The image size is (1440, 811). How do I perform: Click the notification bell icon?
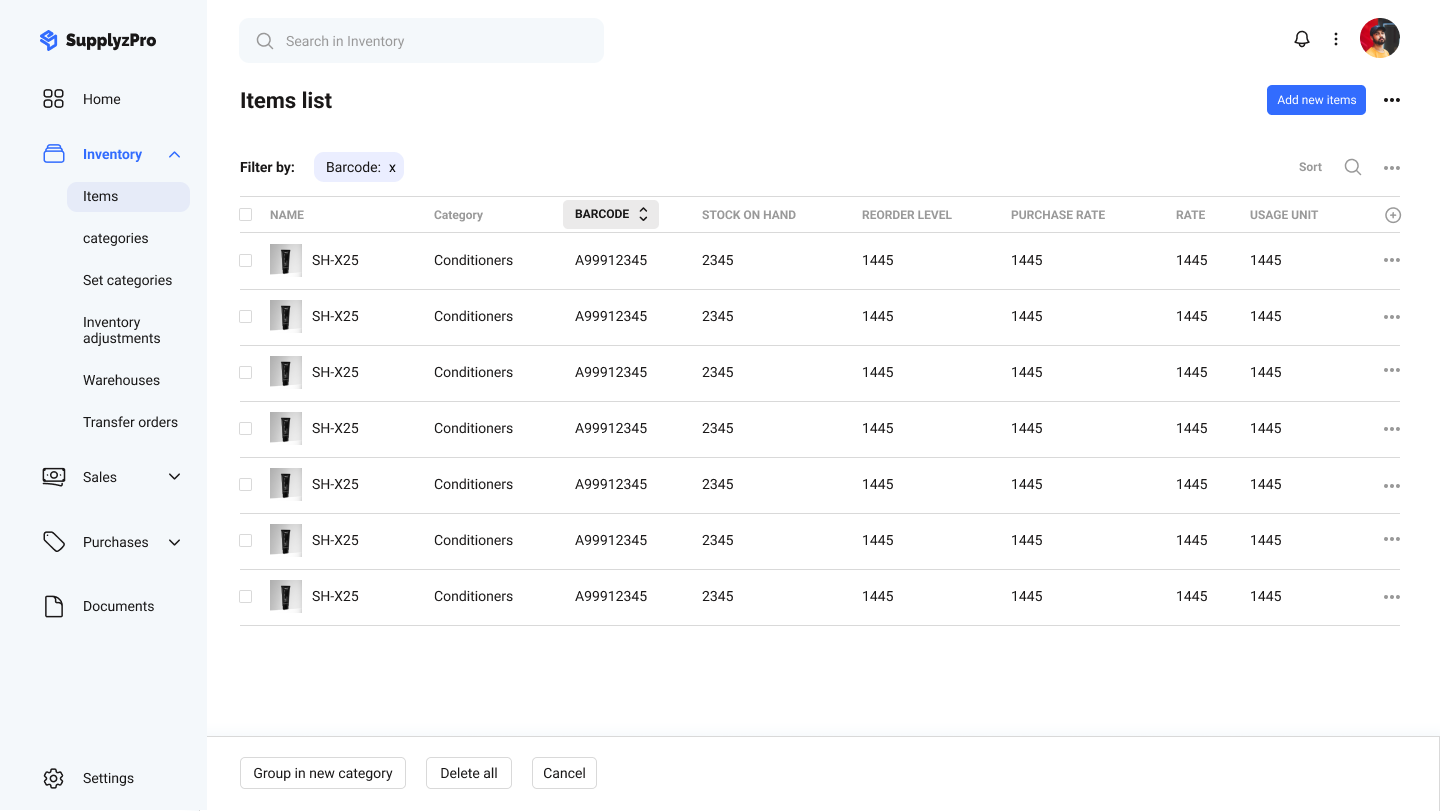[x=1301, y=39]
